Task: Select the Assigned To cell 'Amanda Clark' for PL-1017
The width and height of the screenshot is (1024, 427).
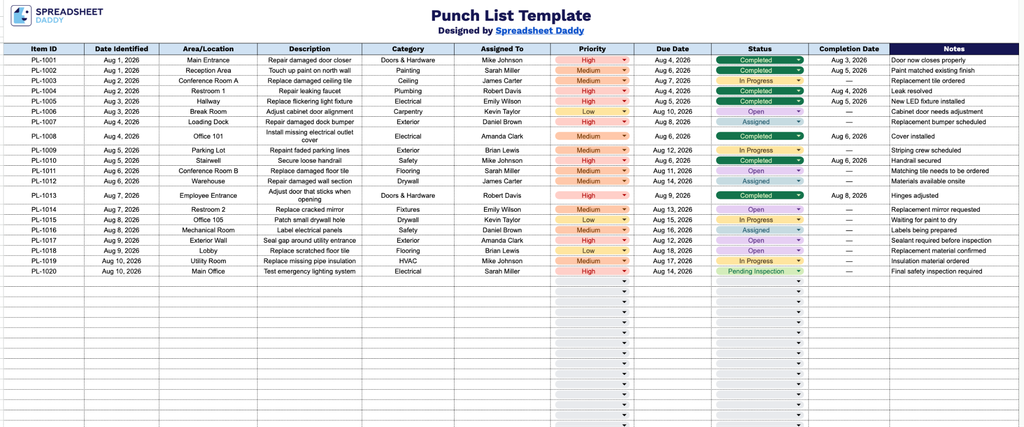Action: click(502, 240)
